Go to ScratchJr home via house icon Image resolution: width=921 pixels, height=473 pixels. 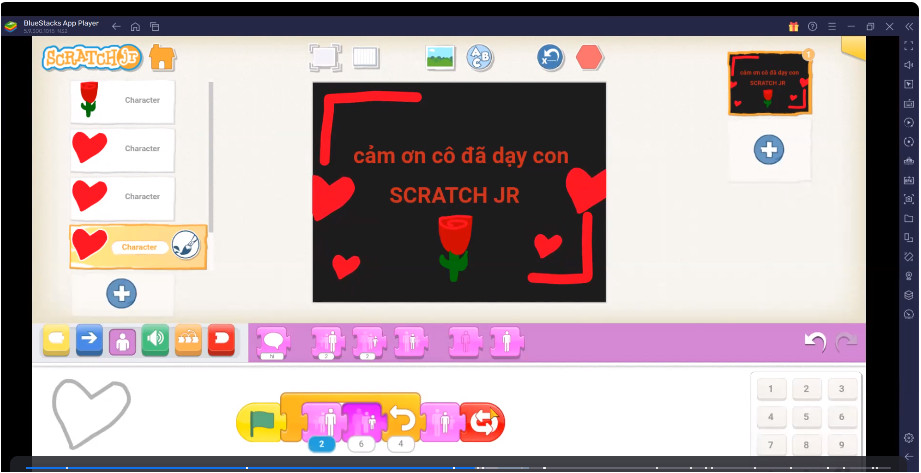point(163,58)
